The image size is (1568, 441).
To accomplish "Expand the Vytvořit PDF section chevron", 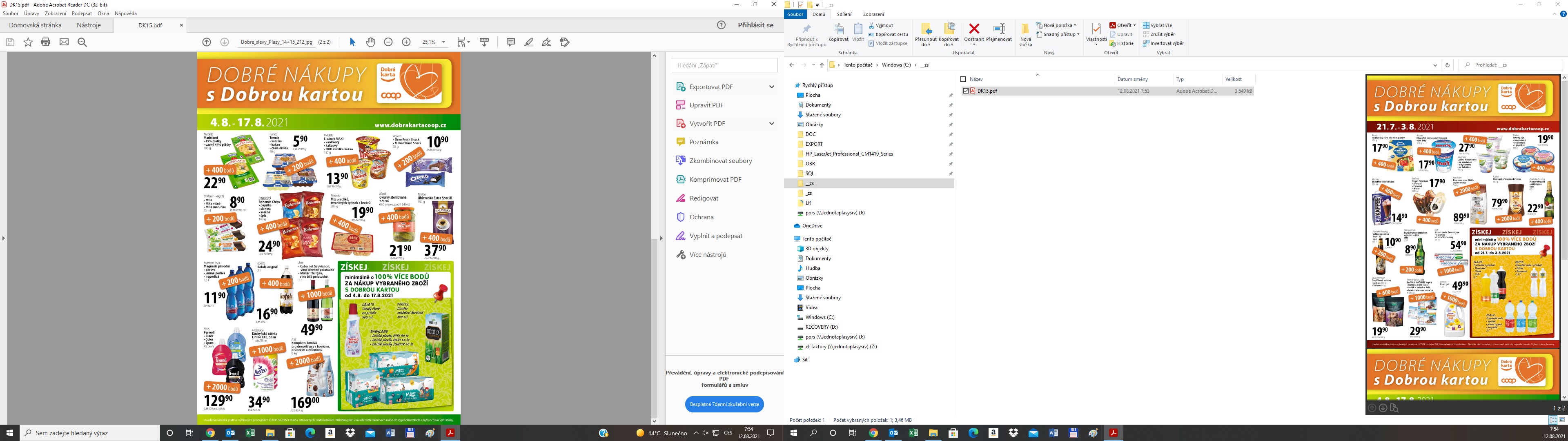I will pos(772,124).
